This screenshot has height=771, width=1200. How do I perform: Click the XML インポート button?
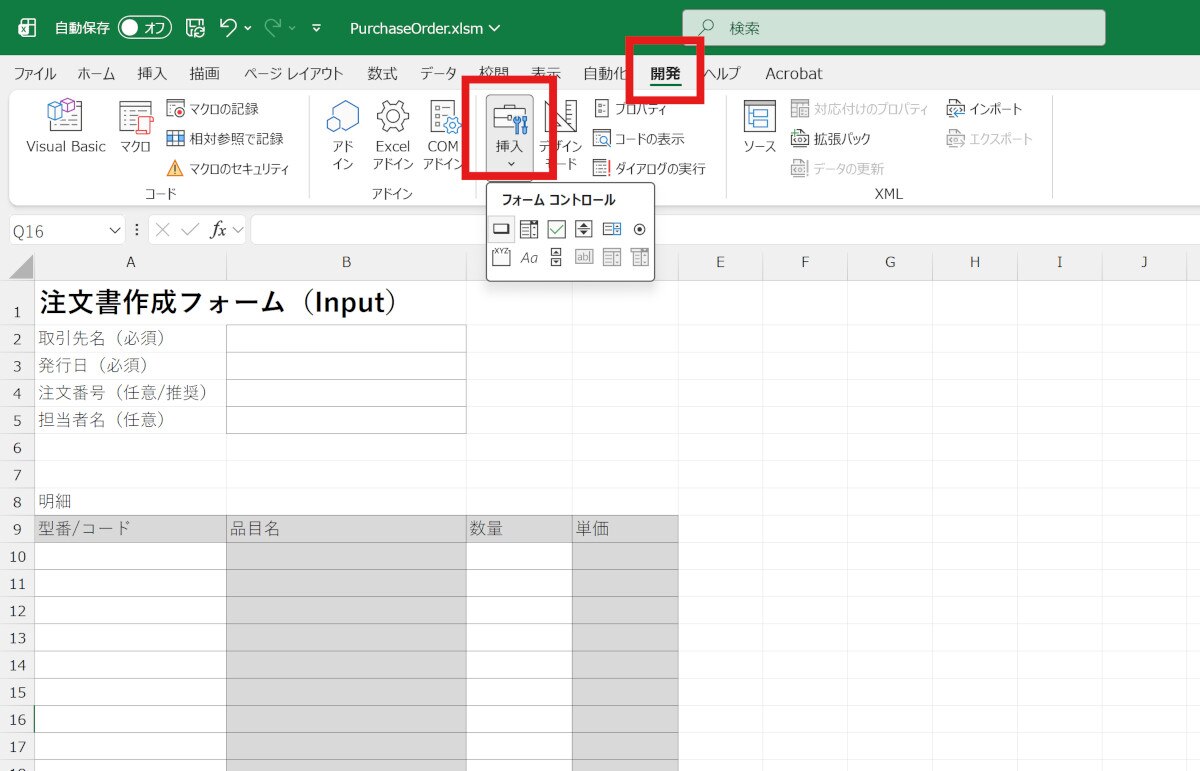985,109
